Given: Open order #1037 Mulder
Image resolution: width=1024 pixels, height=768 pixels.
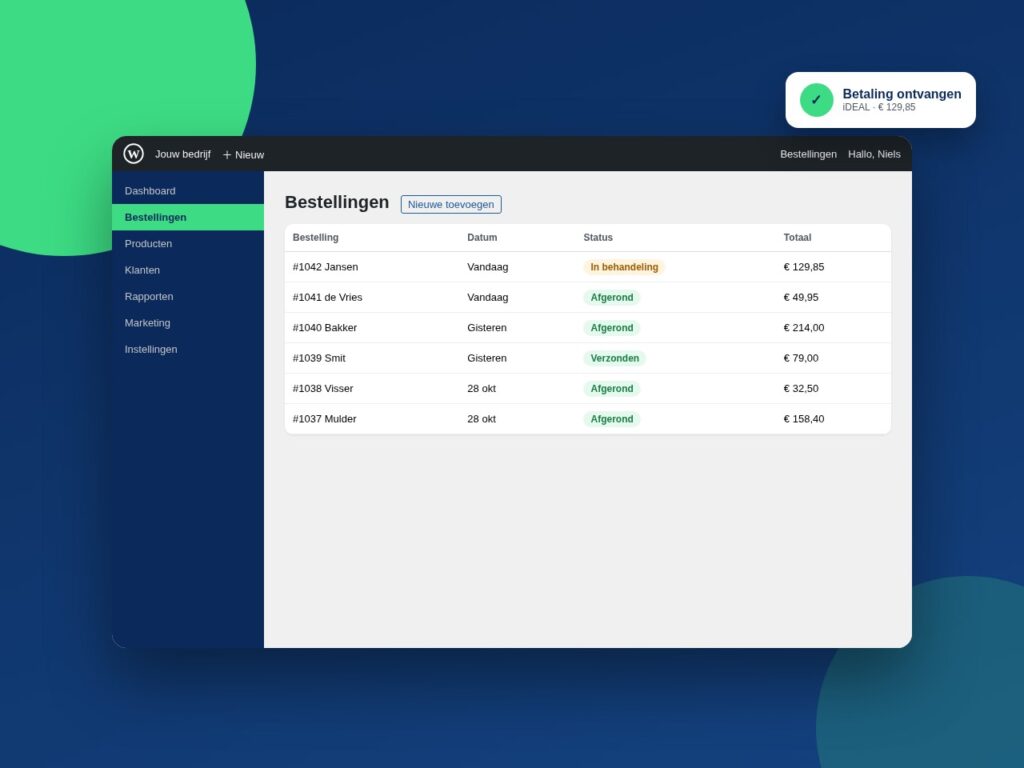Looking at the screenshot, I should point(325,419).
